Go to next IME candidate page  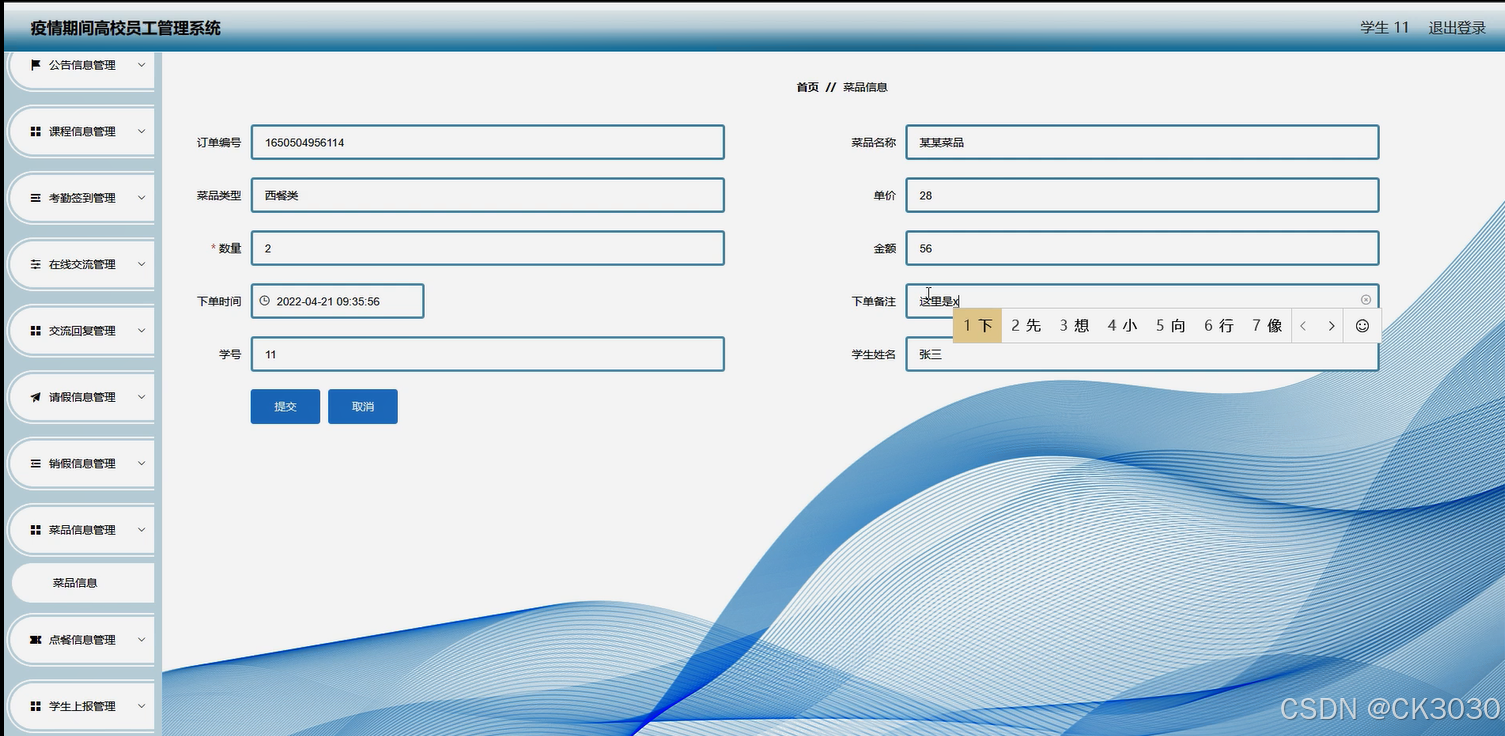click(x=1331, y=326)
